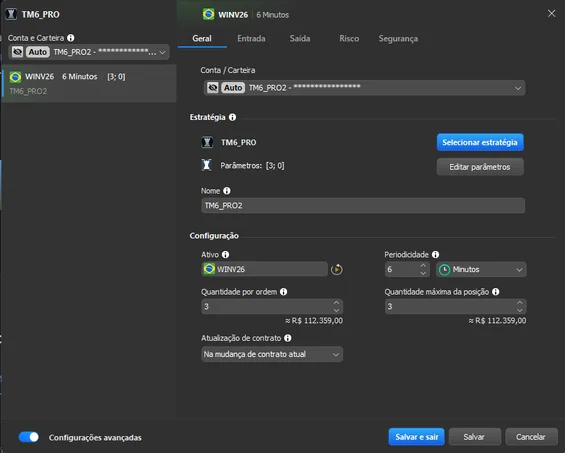The height and width of the screenshot is (453, 565).
Task: Select WINV26 6 Minutos row in left list
Action: pyautogui.click(x=89, y=83)
